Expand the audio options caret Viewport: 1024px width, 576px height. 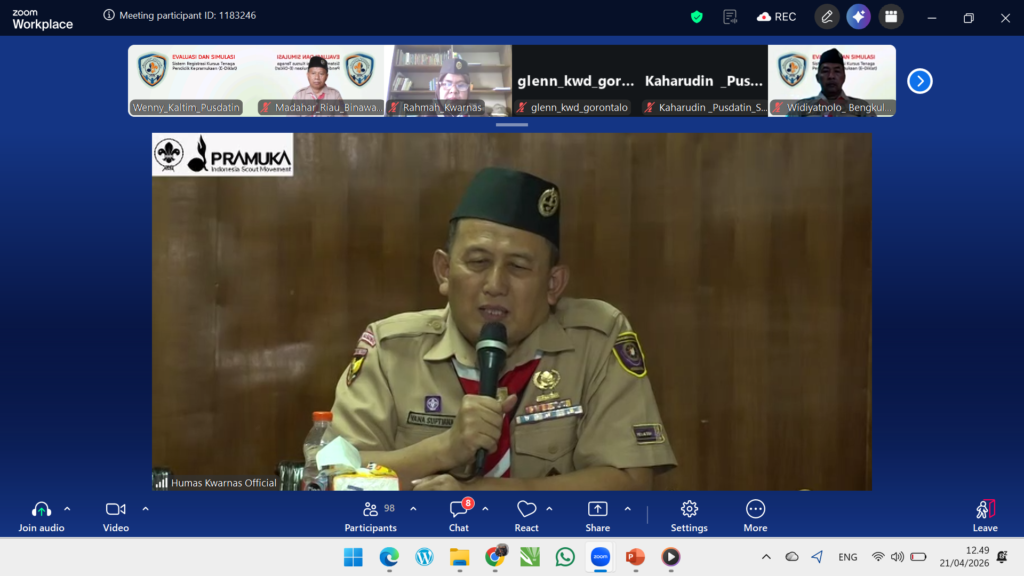tap(68, 508)
